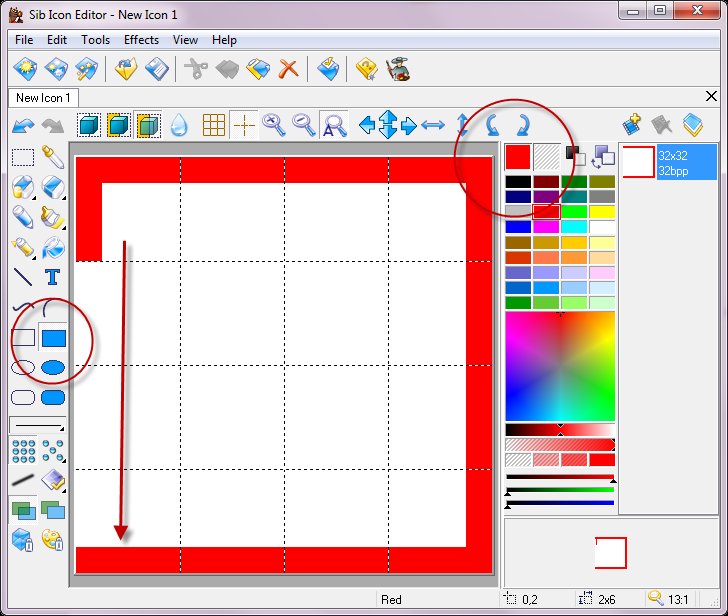This screenshot has height=616, width=728.
Task: Click the Undo arrow icon
Action: coord(23,125)
